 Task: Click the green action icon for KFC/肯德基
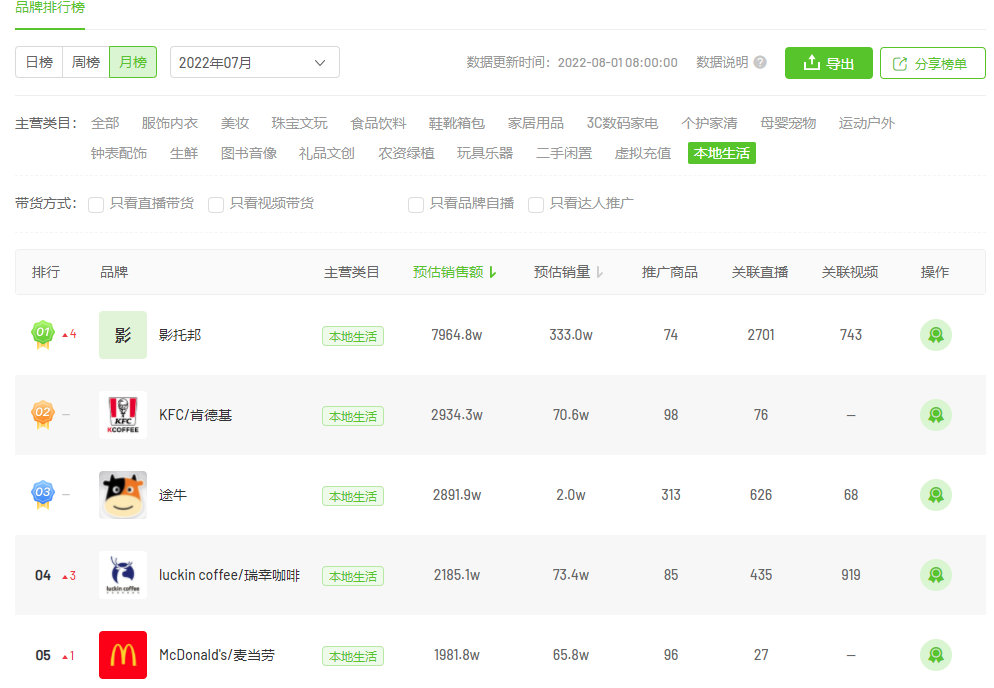[936, 415]
